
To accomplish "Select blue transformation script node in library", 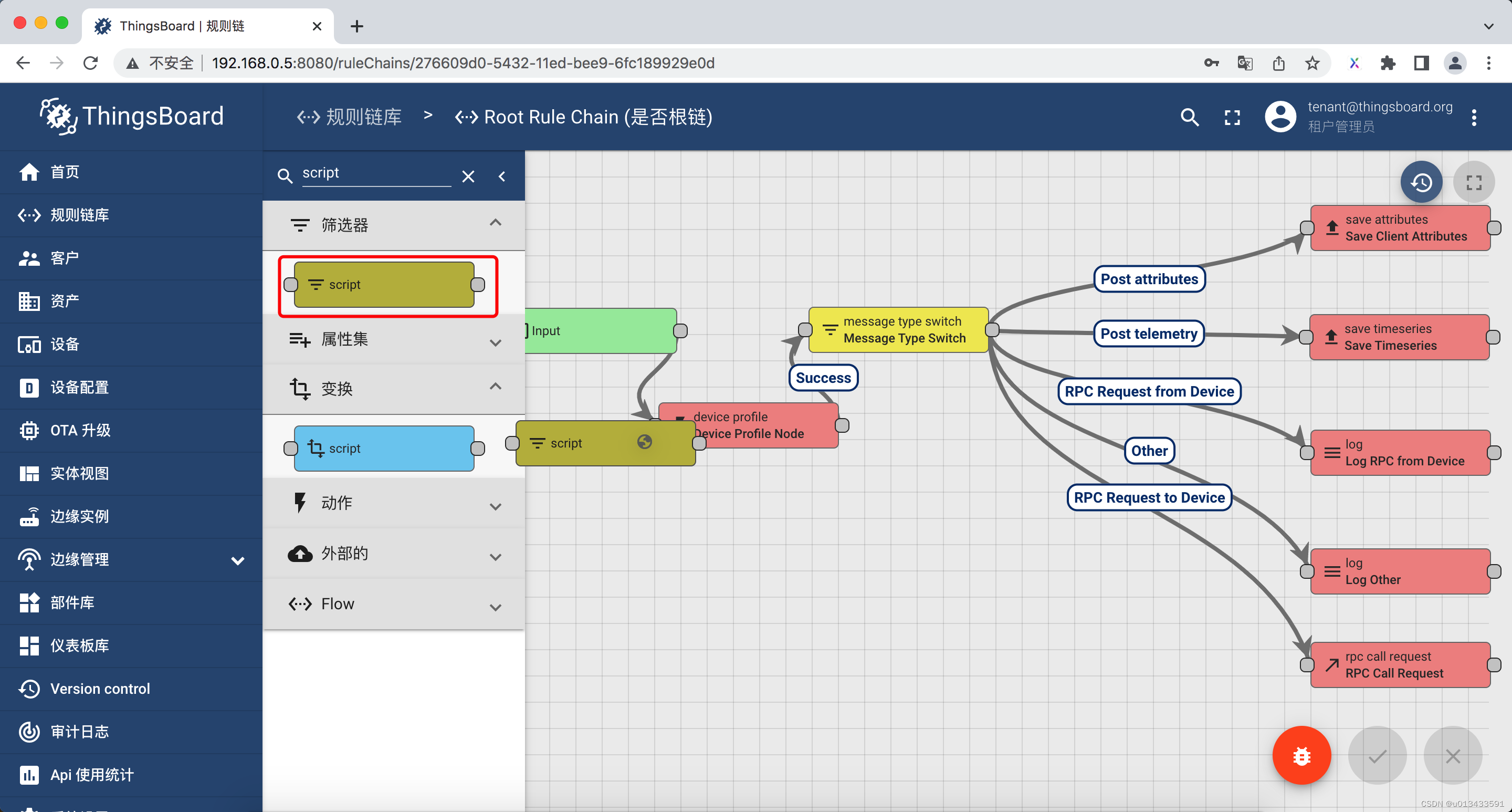I will click(x=384, y=449).
